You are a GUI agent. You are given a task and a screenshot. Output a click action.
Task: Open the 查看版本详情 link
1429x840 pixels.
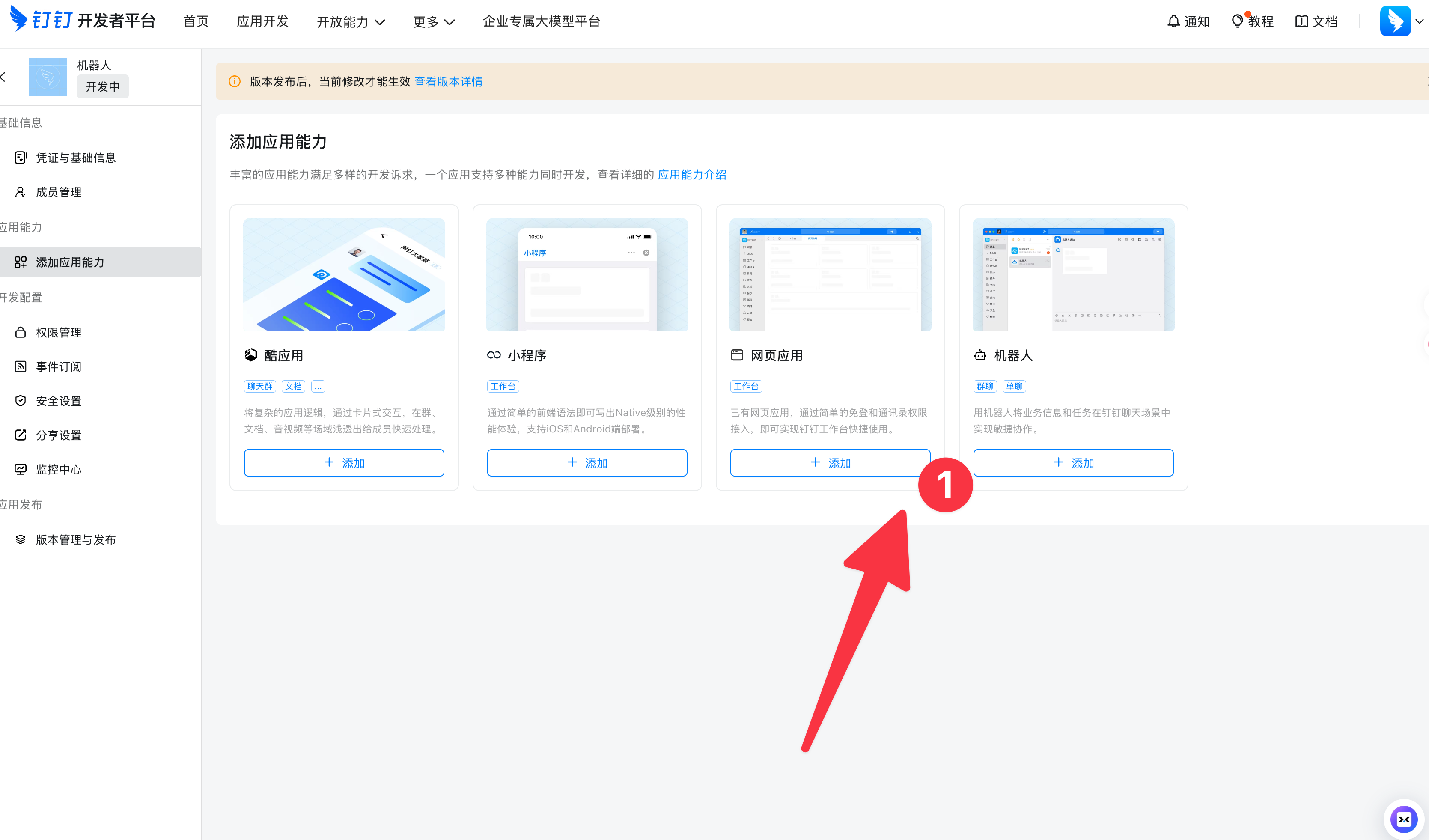coord(448,82)
